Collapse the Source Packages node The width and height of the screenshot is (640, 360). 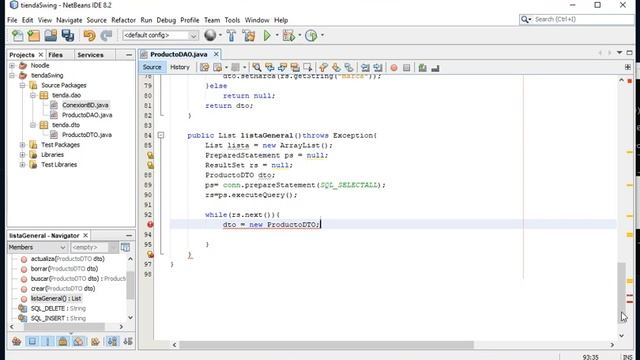22,85
